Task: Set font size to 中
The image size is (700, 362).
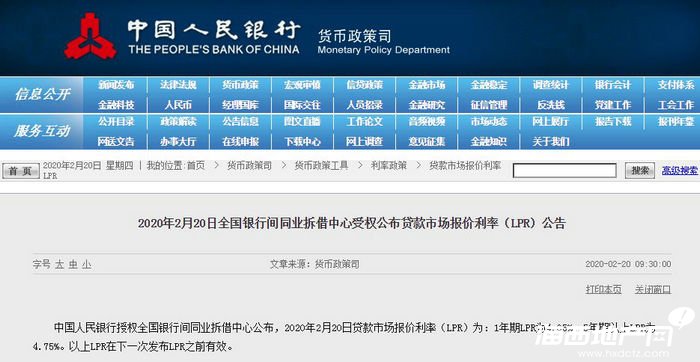Action: click(x=73, y=264)
